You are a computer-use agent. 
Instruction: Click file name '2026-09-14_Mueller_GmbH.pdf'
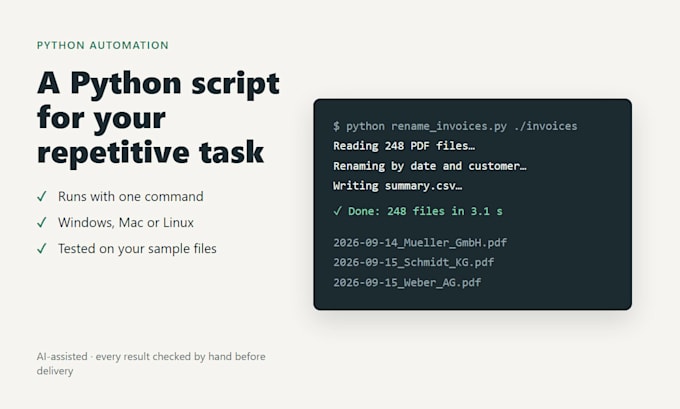point(420,242)
